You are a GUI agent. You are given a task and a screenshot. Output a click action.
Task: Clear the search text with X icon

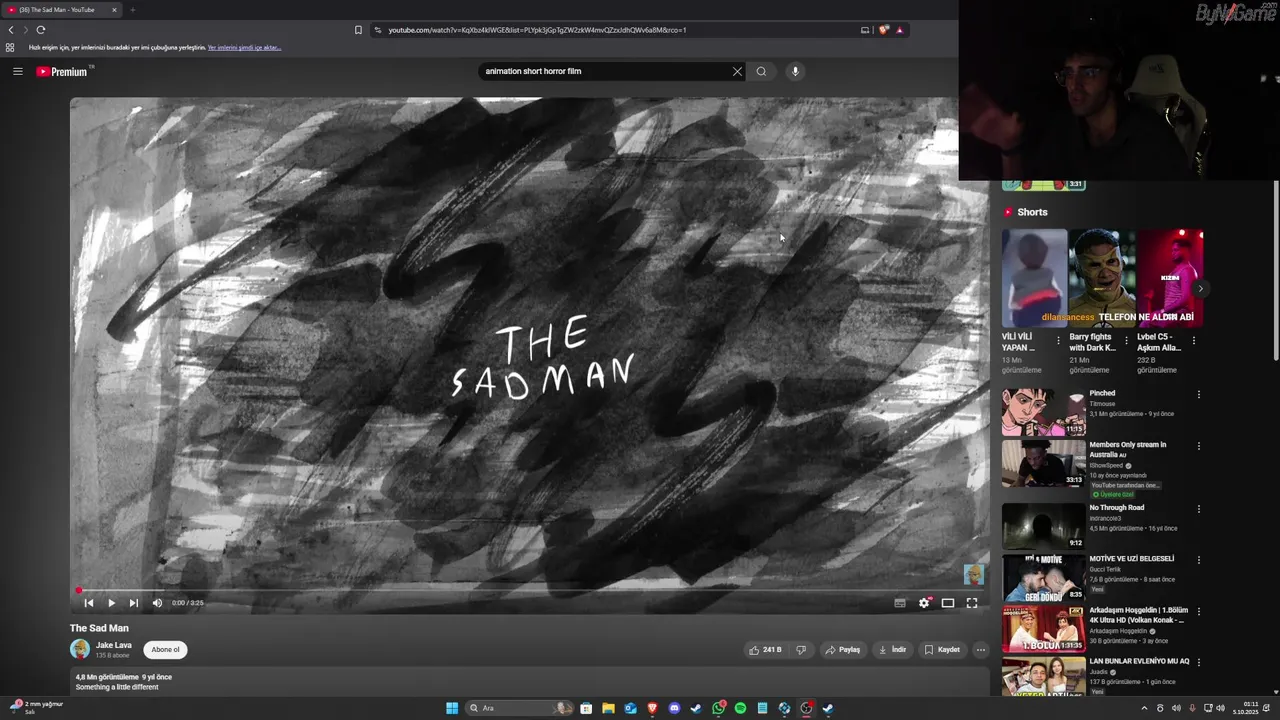(x=737, y=71)
